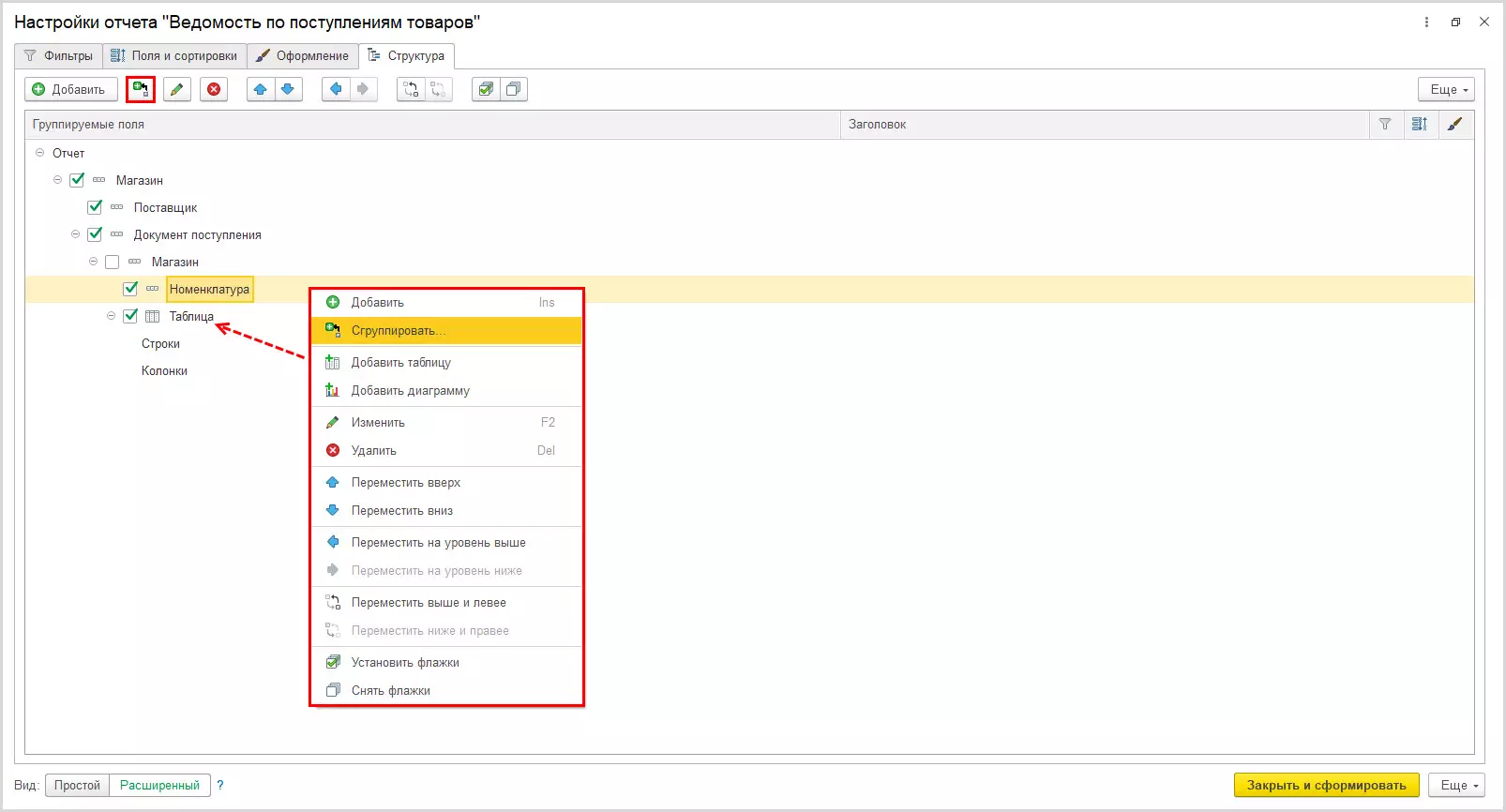The height and width of the screenshot is (812, 1506).
Task: Click the red Delete toolbar icon
Action: point(214,89)
